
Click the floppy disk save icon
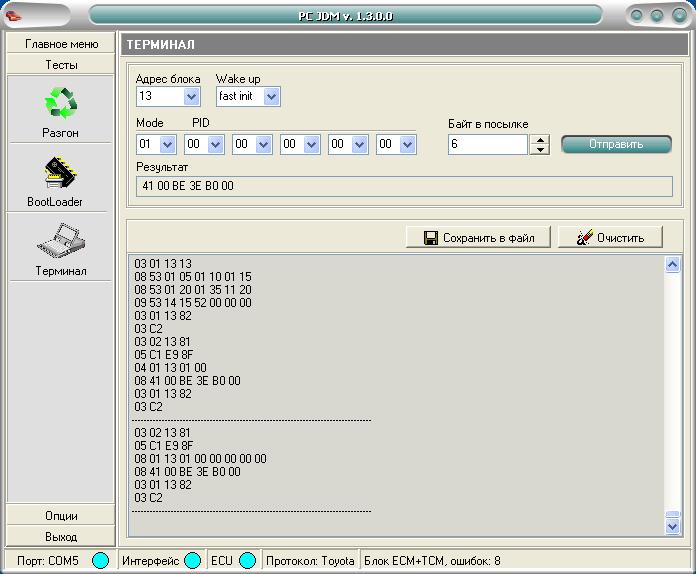tap(431, 238)
